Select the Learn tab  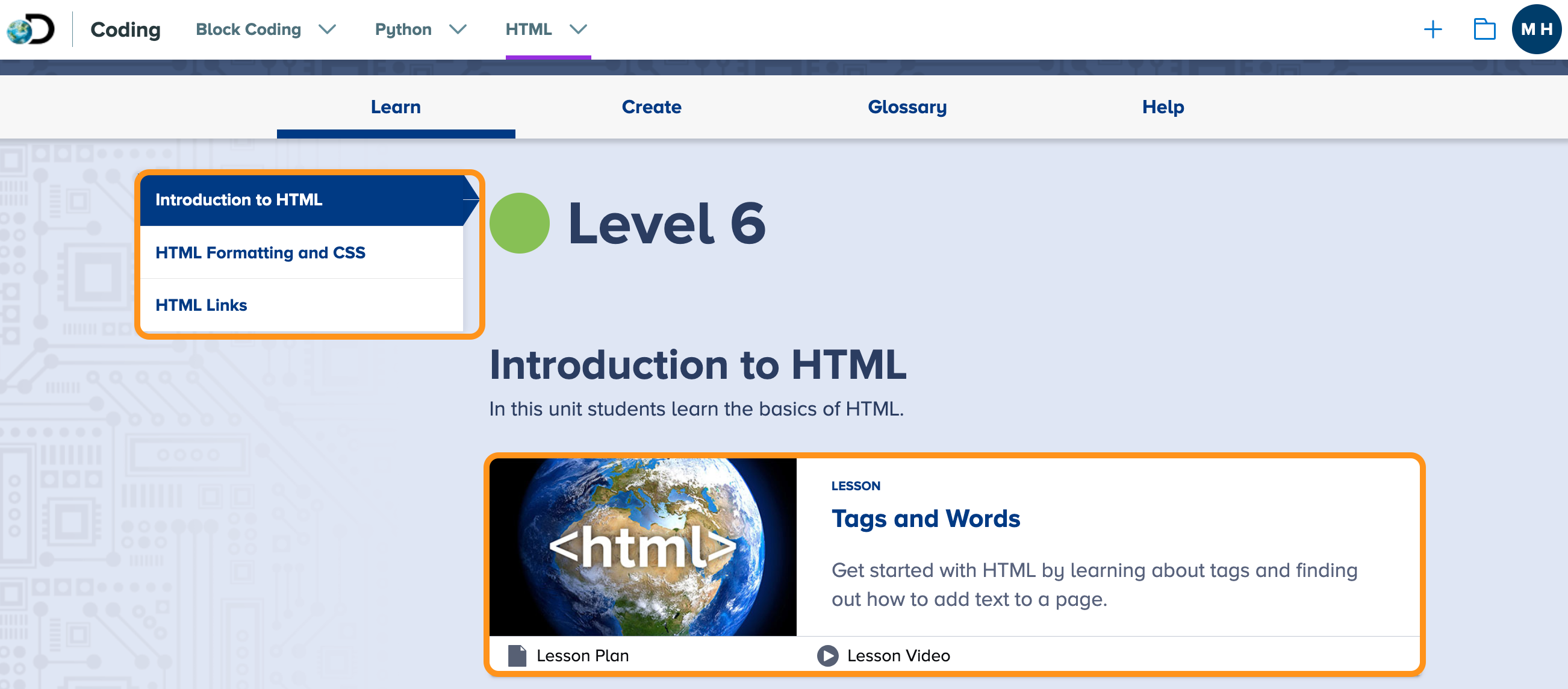coord(396,107)
